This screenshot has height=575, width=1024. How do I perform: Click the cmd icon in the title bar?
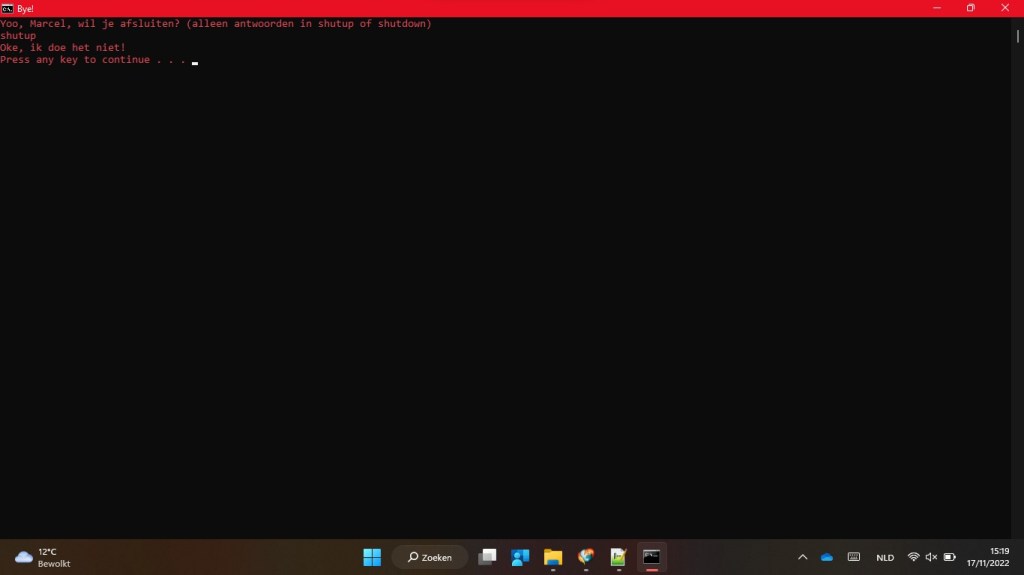(x=7, y=8)
